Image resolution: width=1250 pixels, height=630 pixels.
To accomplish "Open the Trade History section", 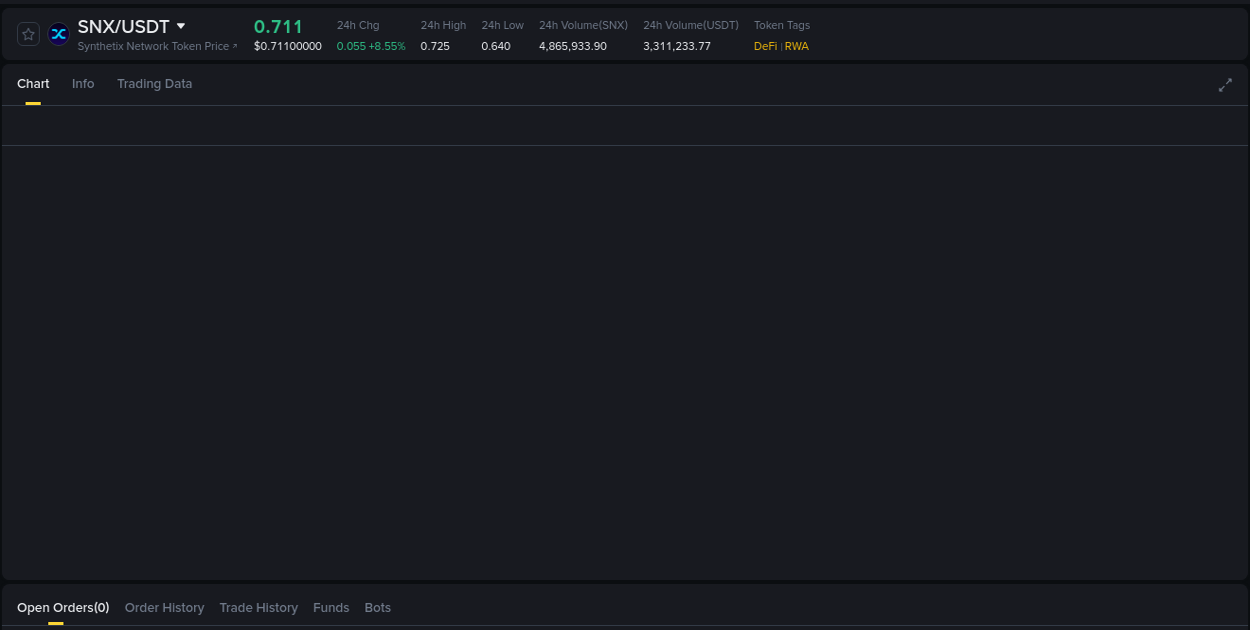I will pyautogui.click(x=258, y=607).
